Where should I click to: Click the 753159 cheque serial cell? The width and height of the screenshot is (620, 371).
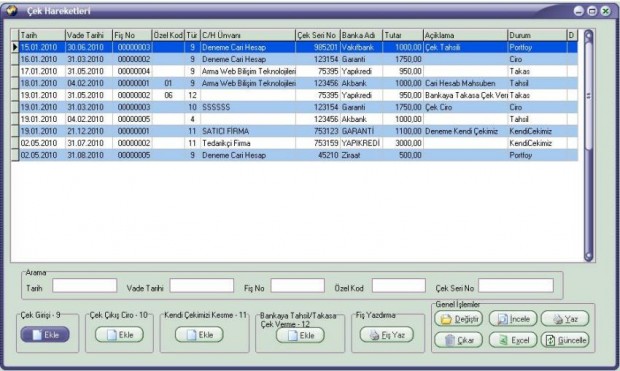coord(318,143)
